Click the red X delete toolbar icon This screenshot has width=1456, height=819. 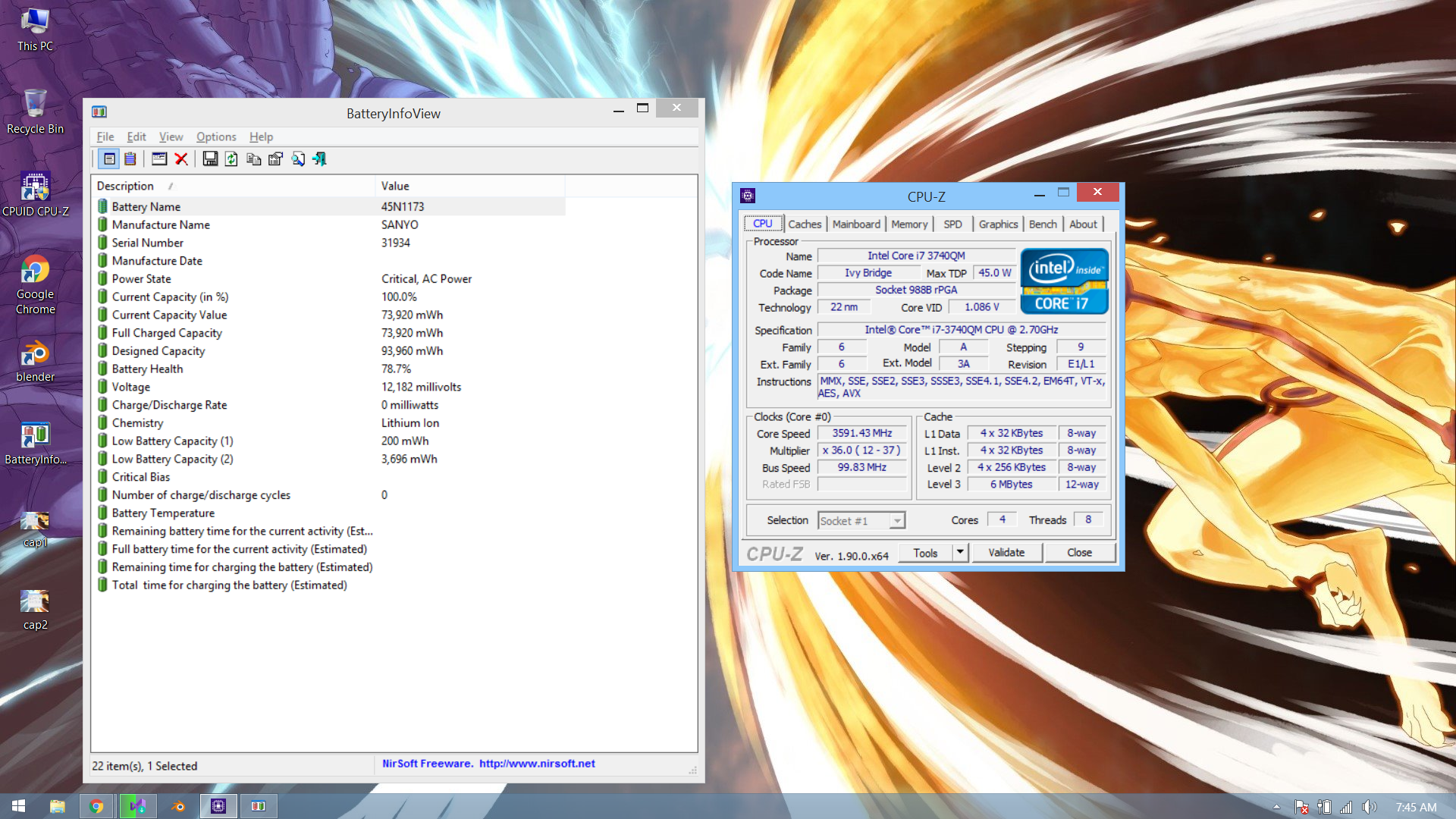click(x=181, y=158)
